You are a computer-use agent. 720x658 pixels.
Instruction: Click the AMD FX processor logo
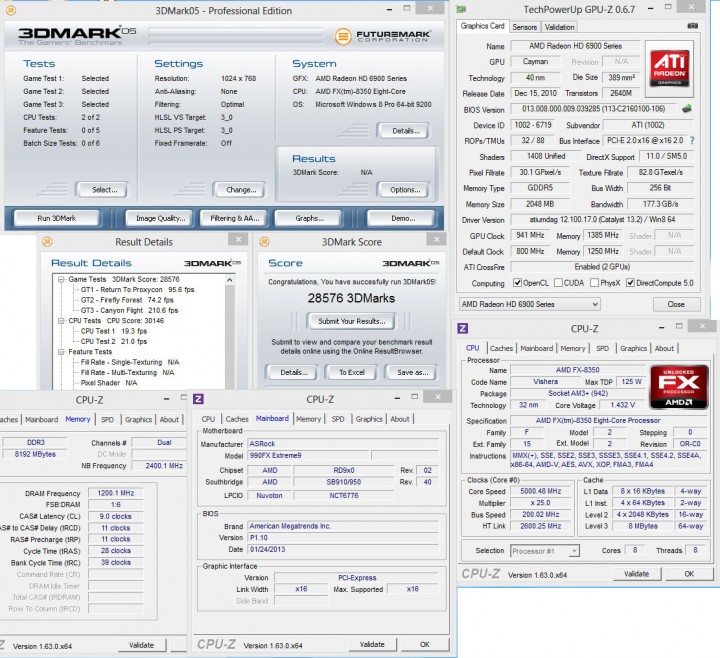point(679,387)
